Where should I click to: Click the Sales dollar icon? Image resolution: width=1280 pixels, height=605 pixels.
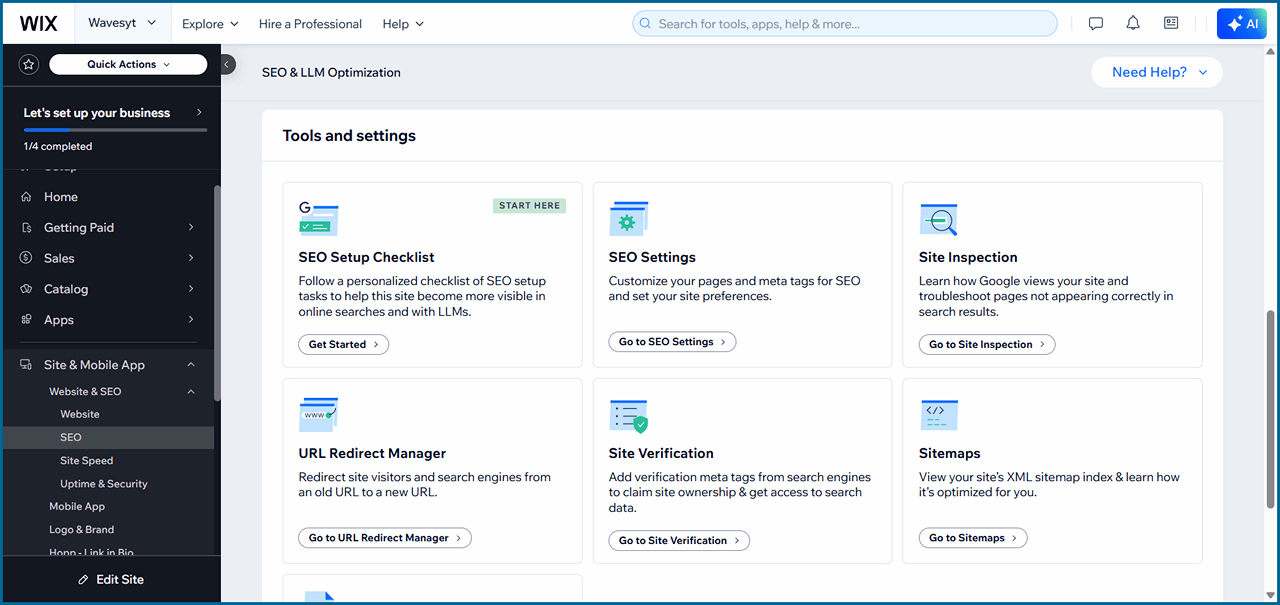point(26,258)
